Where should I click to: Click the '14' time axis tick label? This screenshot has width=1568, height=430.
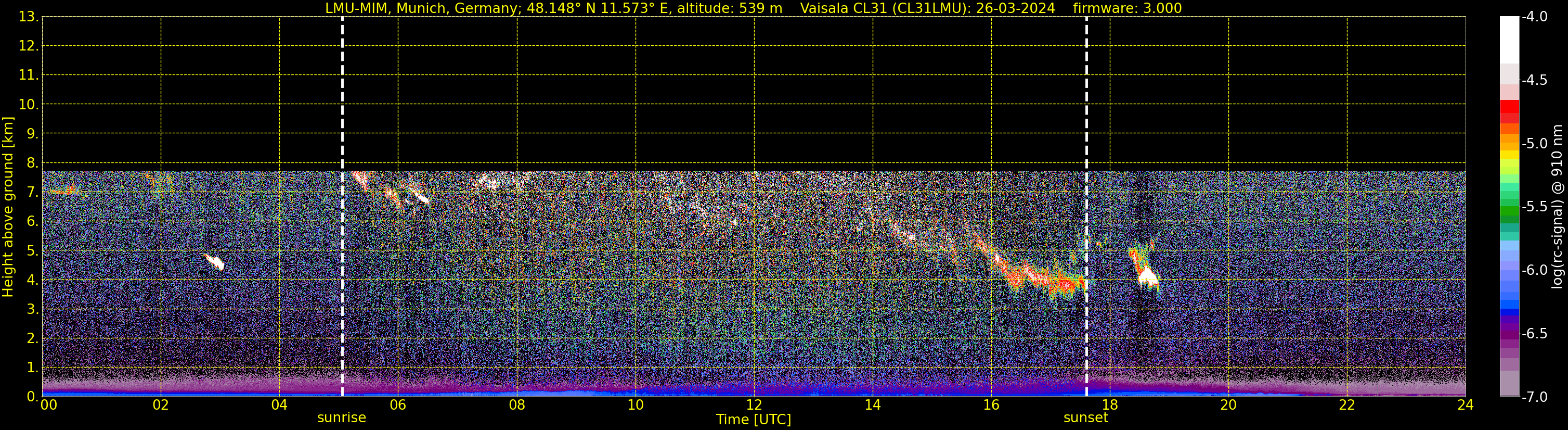tap(873, 405)
